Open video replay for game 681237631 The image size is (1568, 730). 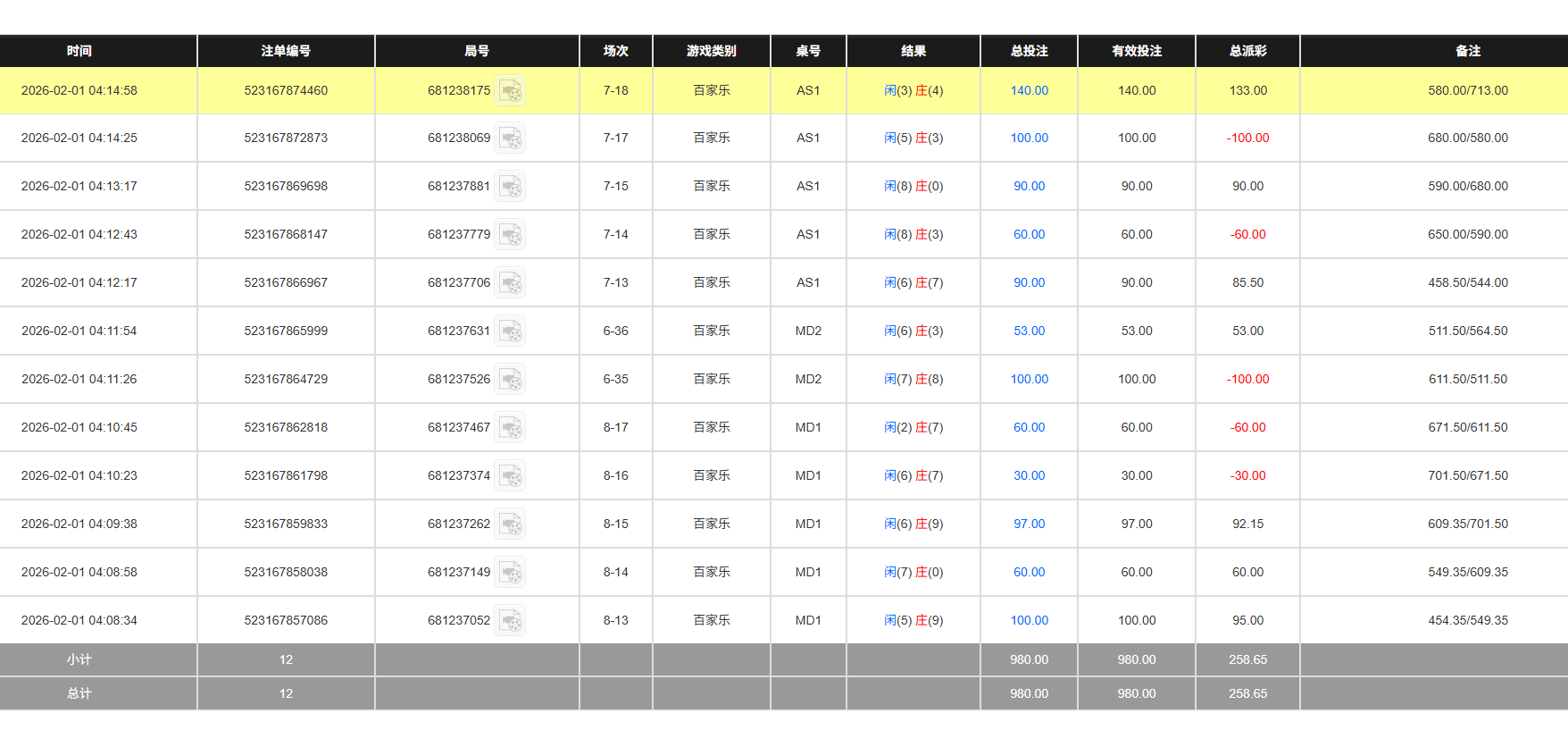point(510,331)
